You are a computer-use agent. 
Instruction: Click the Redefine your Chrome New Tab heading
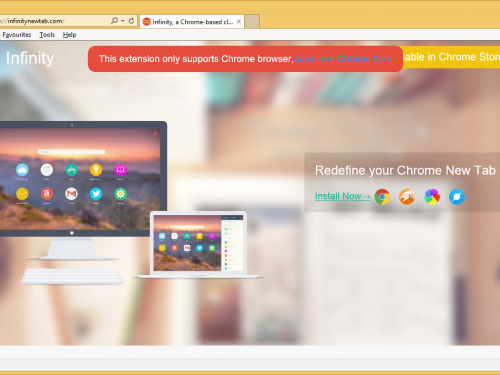tap(405, 170)
